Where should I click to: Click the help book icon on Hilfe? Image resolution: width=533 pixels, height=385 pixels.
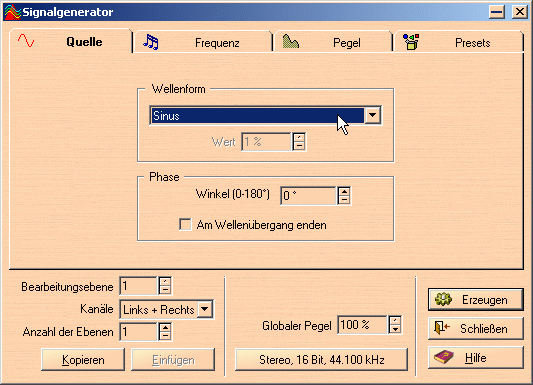[x=444, y=357]
